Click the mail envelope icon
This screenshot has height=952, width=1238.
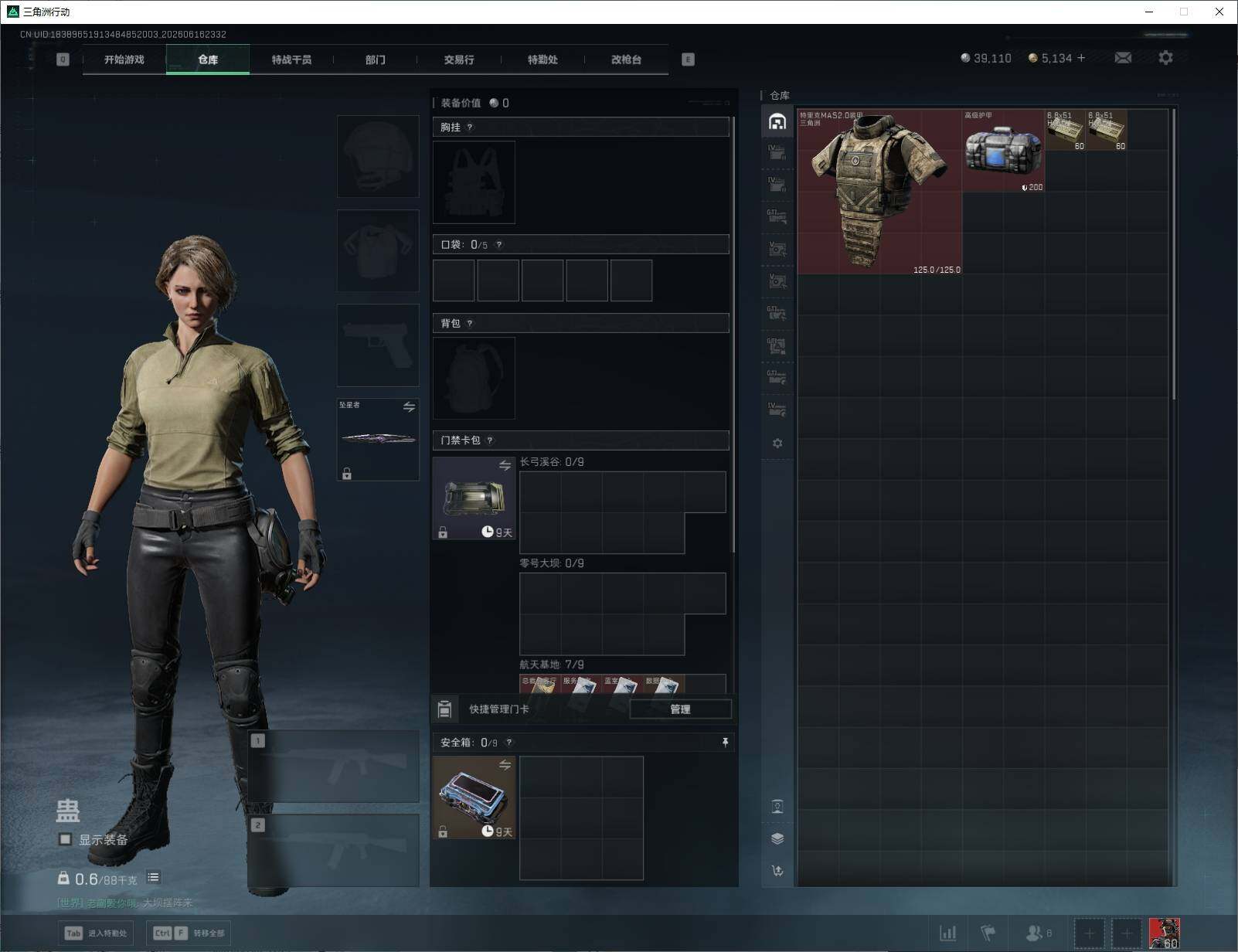pos(1123,58)
